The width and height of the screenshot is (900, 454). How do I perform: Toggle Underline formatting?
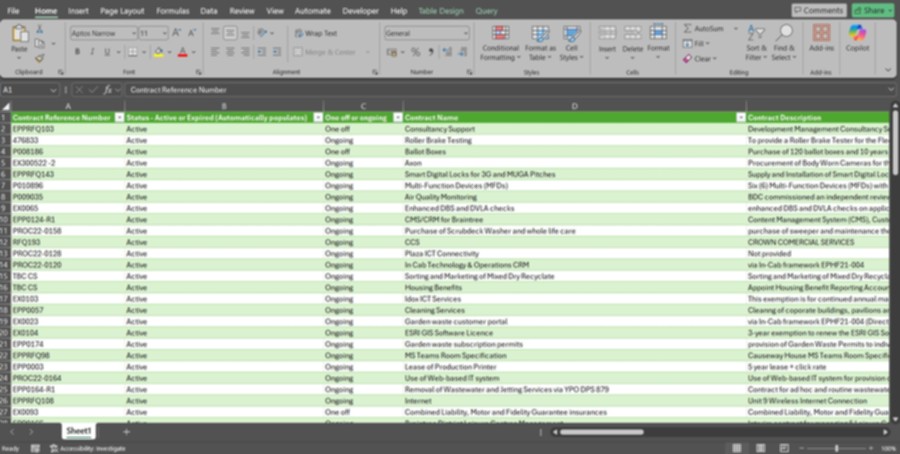(x=107, y=52)
